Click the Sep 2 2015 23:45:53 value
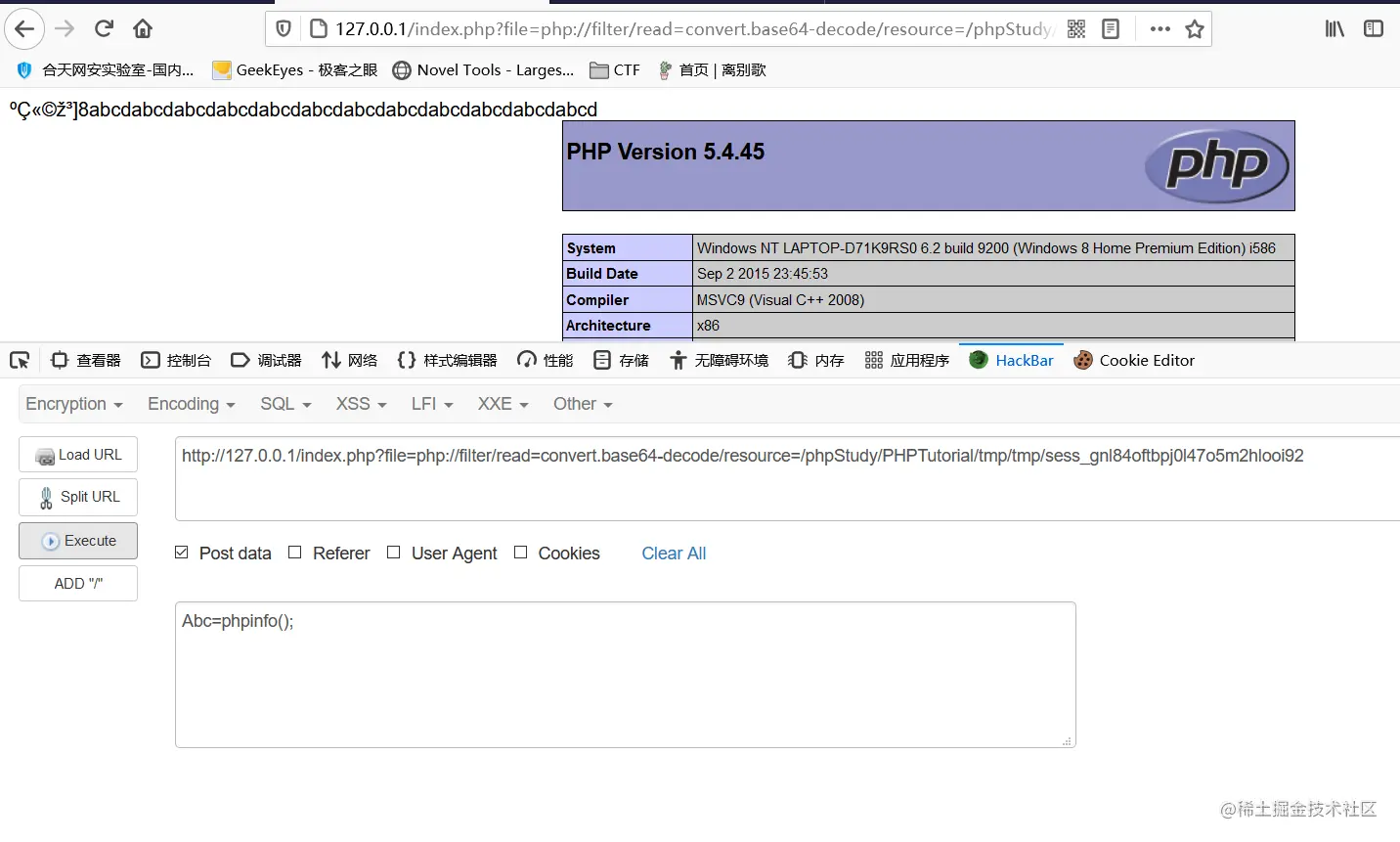Image resolution: width=1400 pixels, height=842 pixels. (763, 274)
